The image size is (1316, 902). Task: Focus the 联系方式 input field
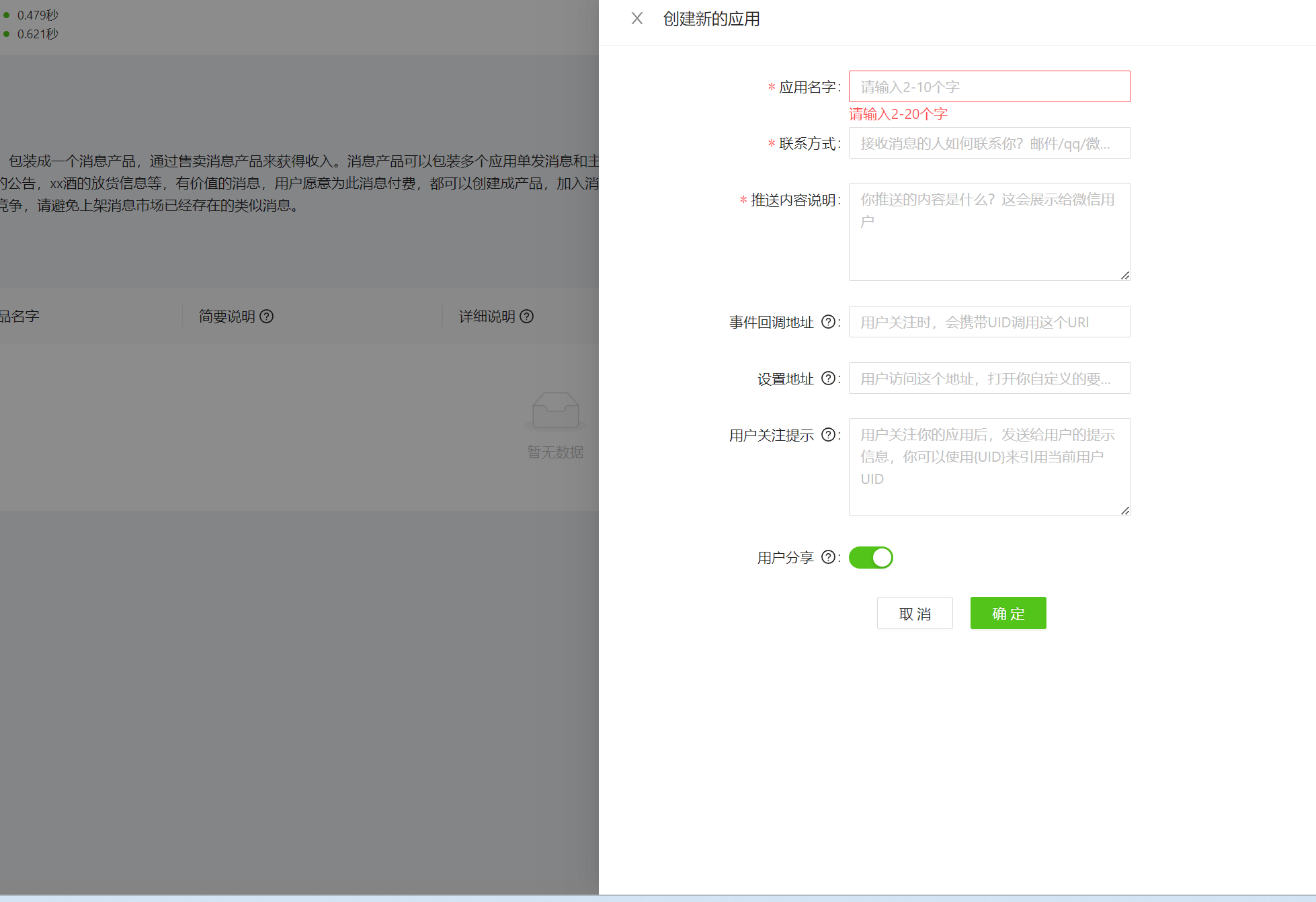point(989,143)
